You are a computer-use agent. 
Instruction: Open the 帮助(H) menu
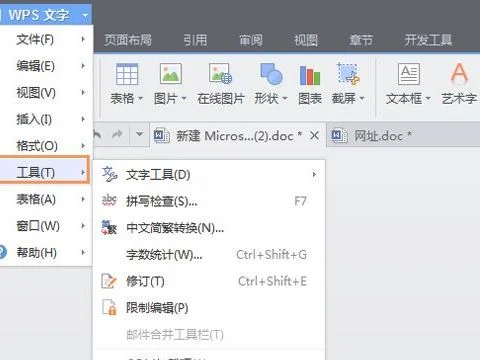46,253
